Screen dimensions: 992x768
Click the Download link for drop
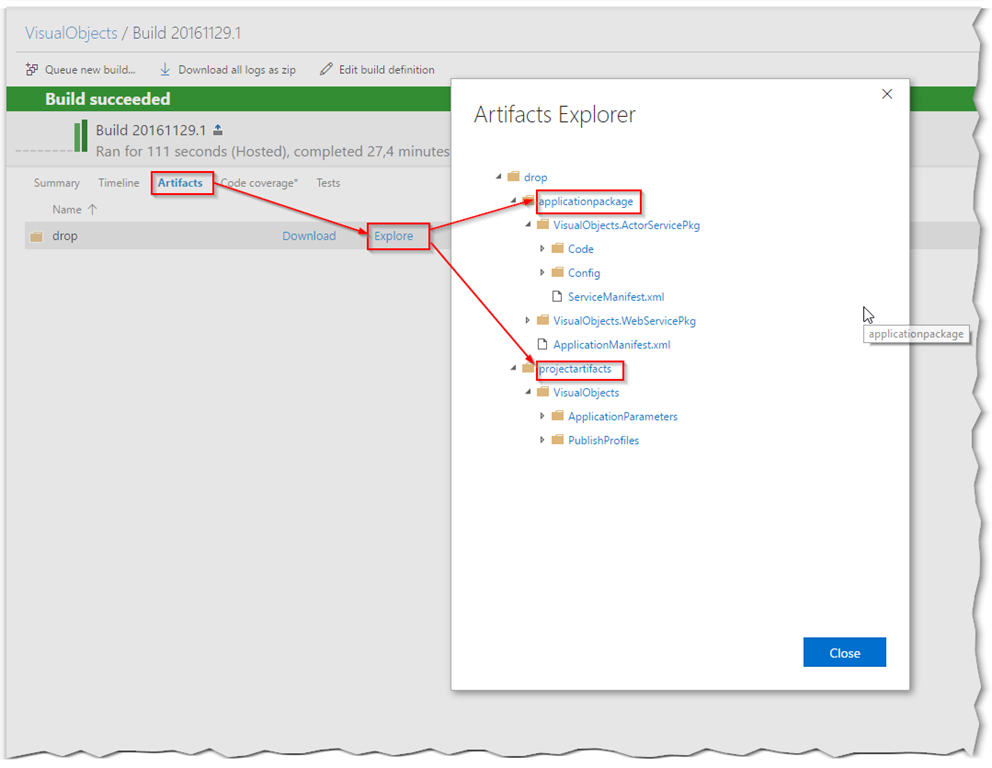coord(309,236)
